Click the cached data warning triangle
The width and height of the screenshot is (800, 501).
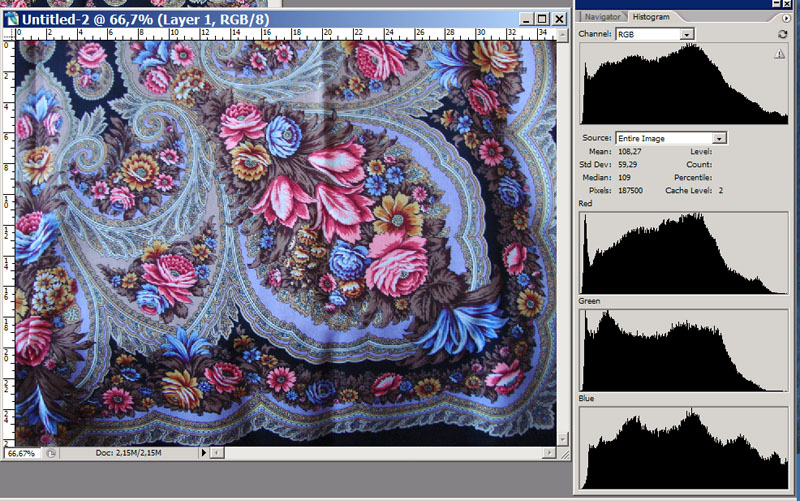click(x=779, y=56)
